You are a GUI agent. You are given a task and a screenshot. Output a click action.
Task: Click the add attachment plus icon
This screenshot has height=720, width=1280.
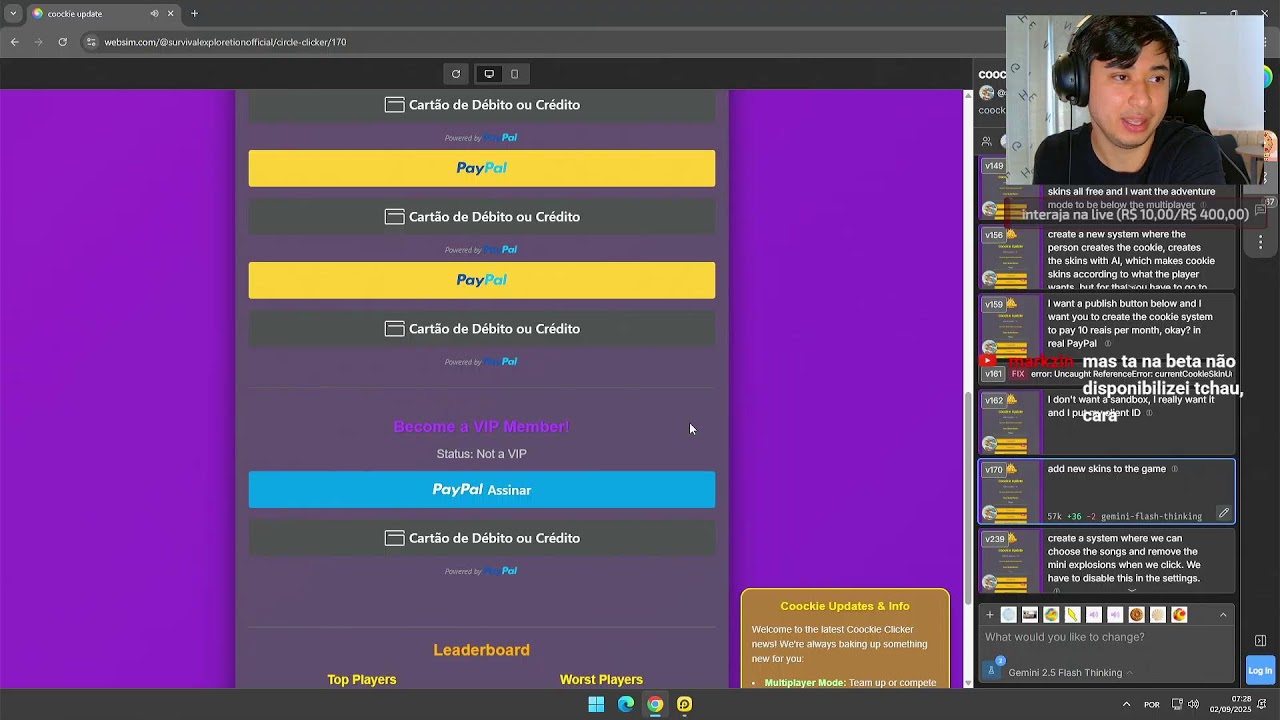(x=990, y=615)
